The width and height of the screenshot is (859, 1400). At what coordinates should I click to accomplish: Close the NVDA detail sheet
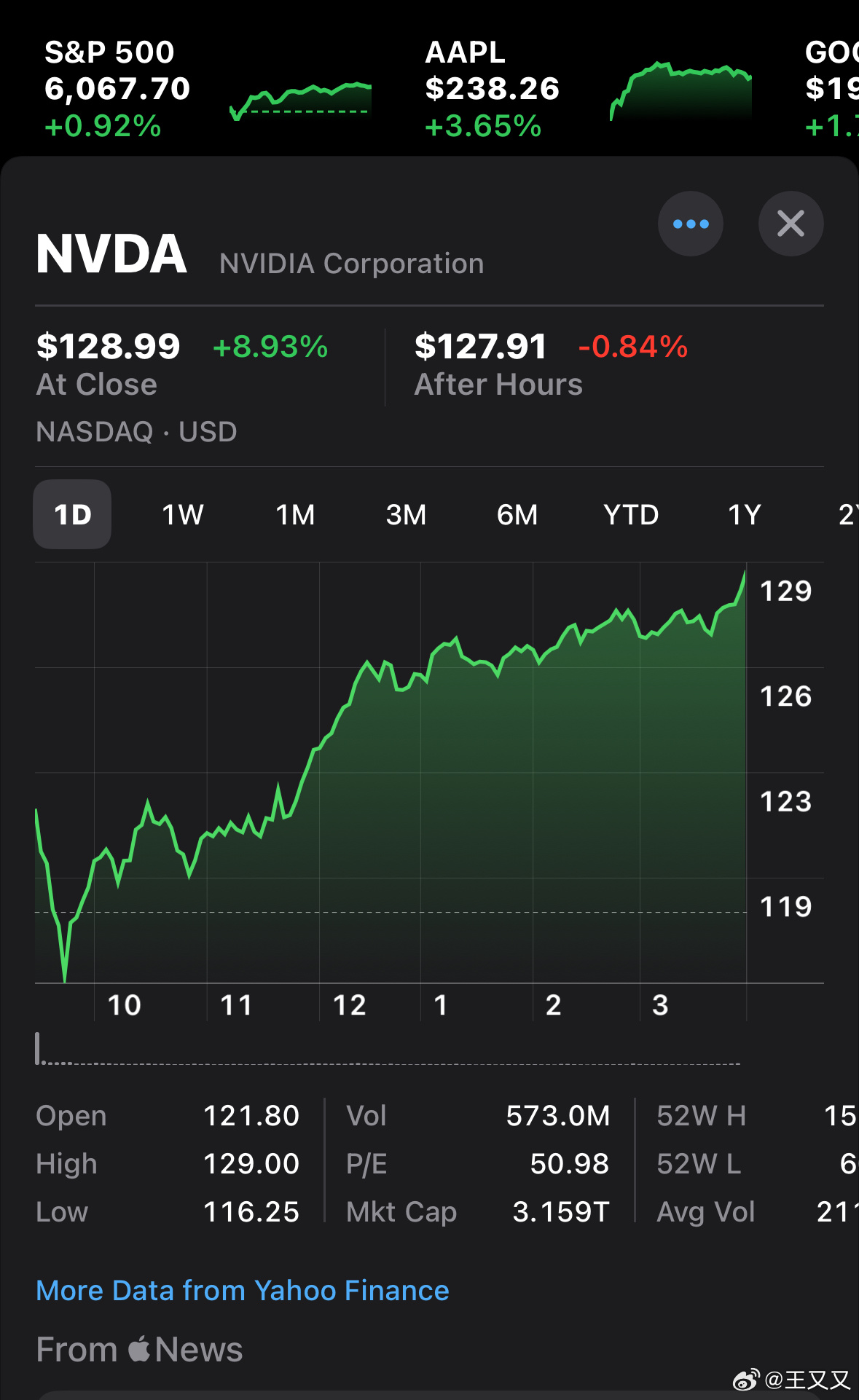point(791,224)
